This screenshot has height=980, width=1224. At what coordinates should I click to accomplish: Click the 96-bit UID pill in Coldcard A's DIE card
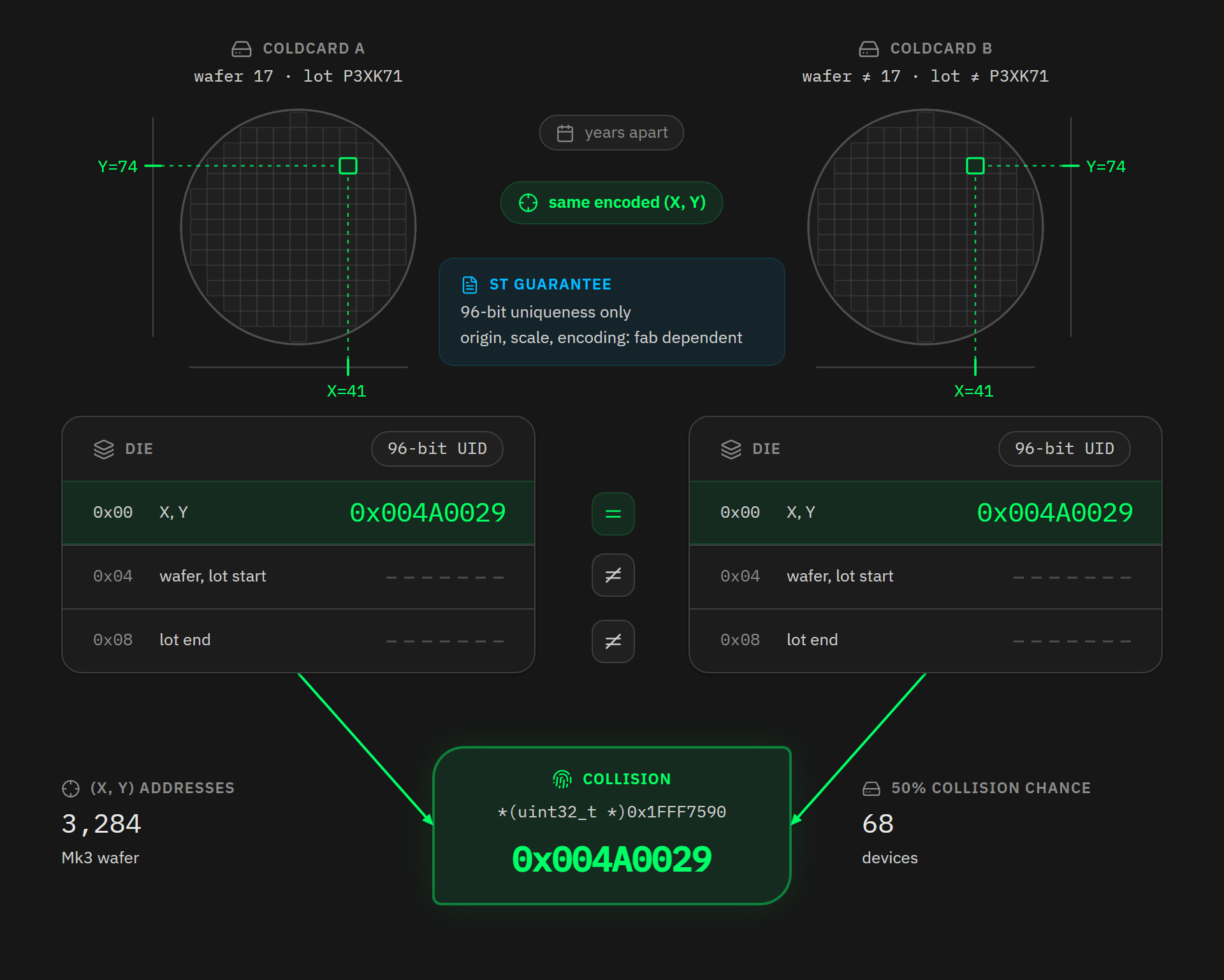437,449
